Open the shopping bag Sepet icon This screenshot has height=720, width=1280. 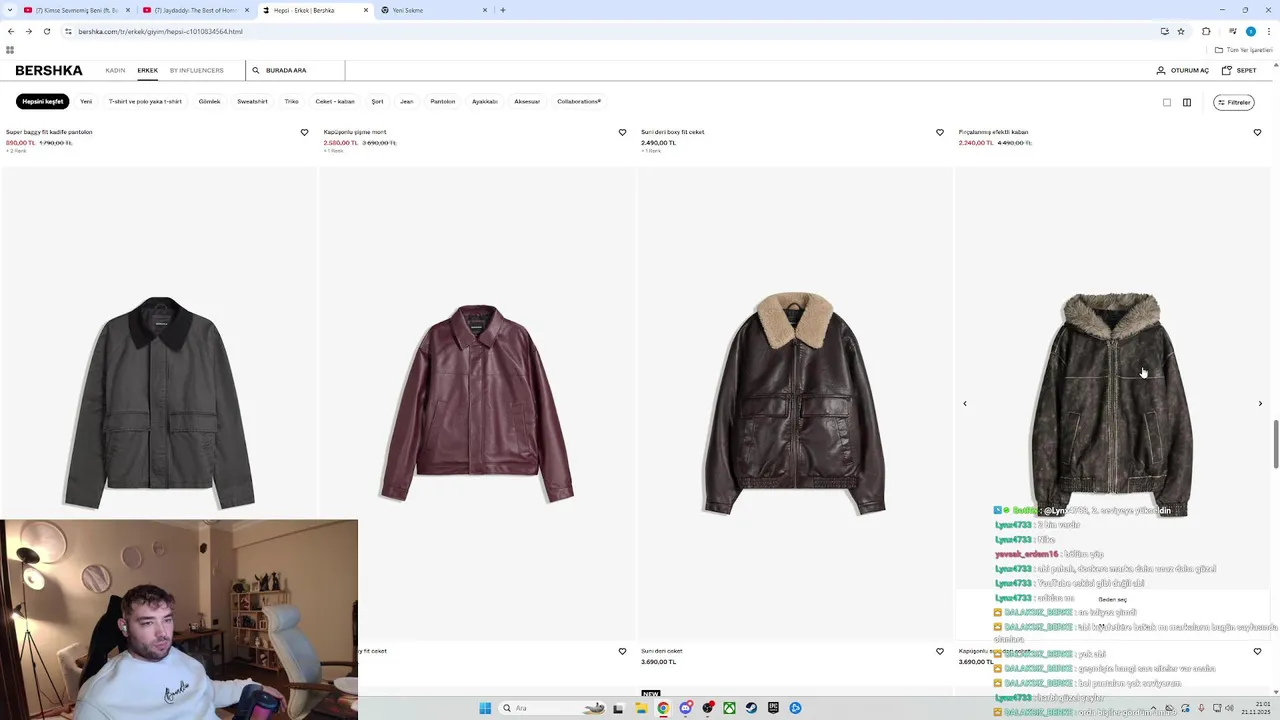[1227, 70]
